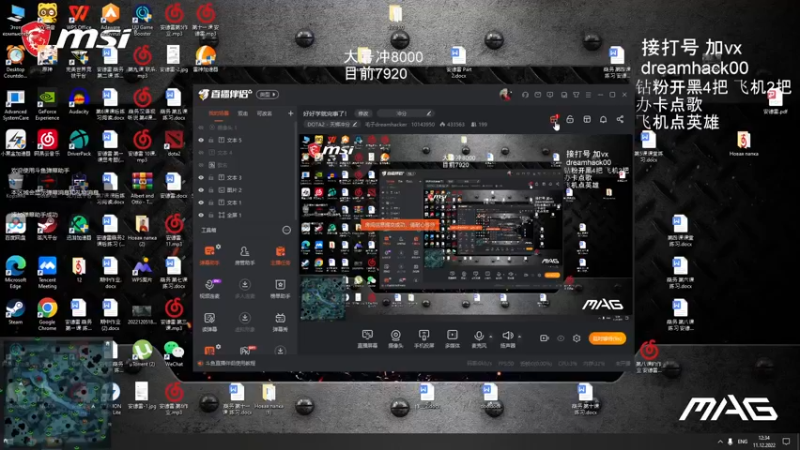
Task: Select the 图片 2 source row
Action: (x=245, y=190)
